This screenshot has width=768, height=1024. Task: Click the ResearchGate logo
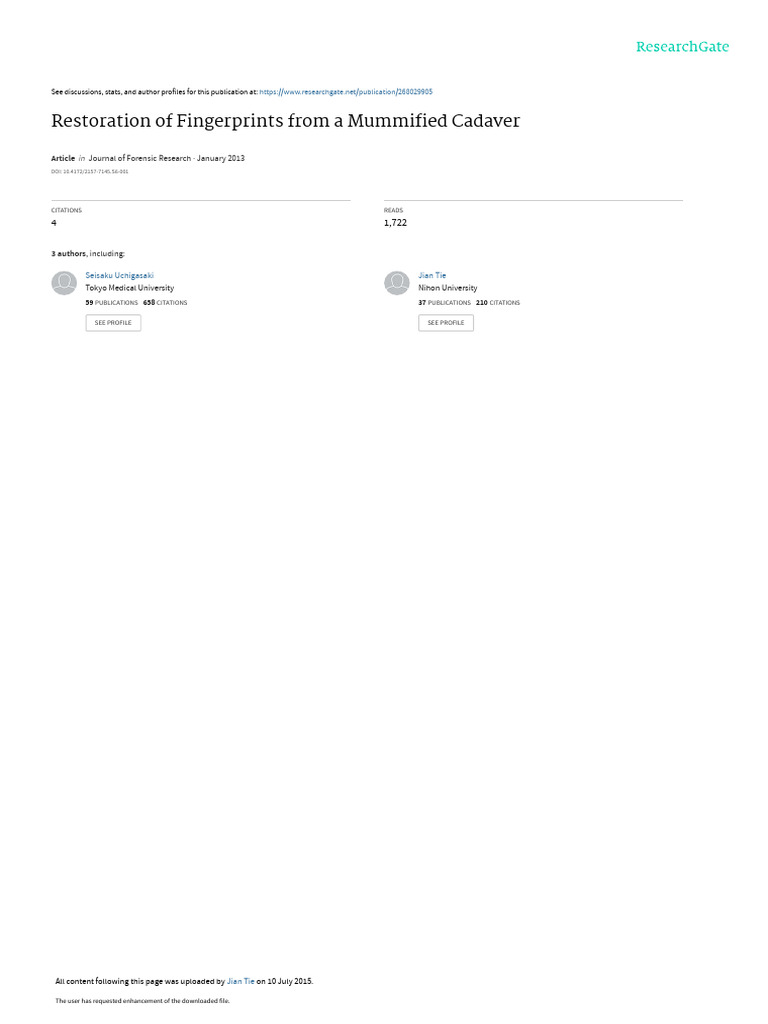pyautogui.click(x=682, y=47)
